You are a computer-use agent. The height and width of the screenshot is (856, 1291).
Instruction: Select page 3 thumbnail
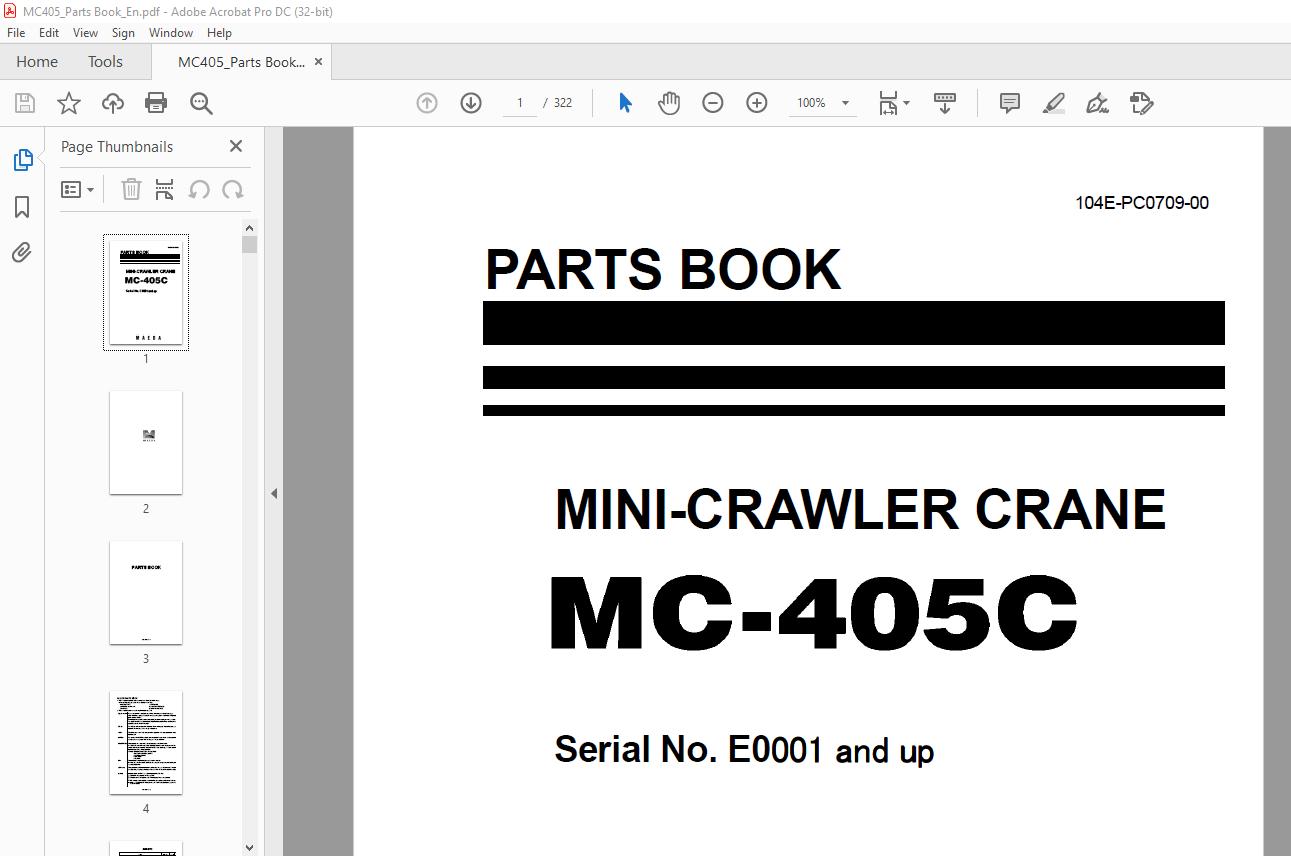pos(146,592)
